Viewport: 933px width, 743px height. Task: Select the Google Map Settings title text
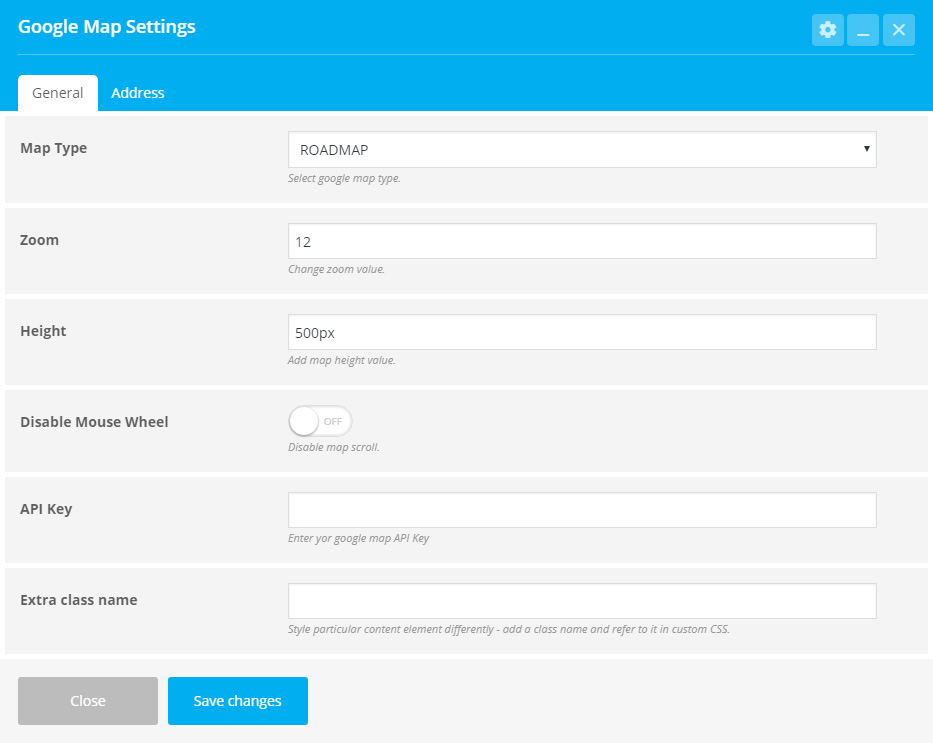[107, 27]
